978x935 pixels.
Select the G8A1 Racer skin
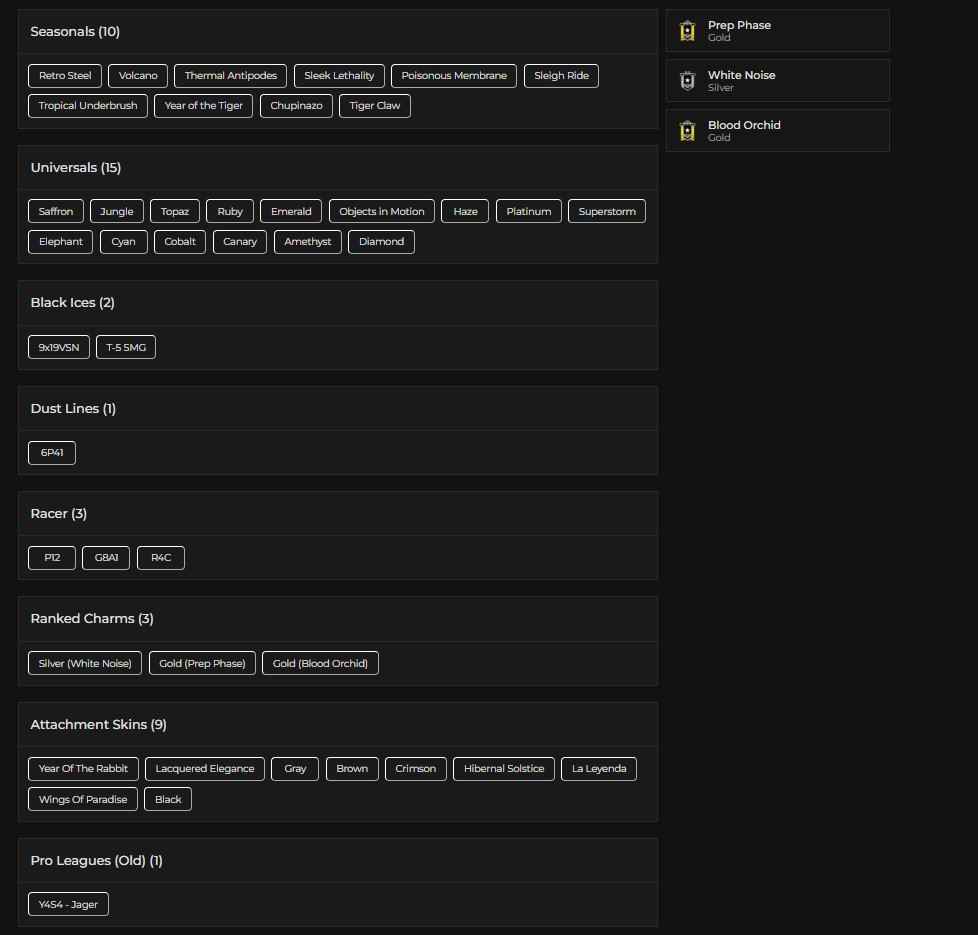pos(105,557)
